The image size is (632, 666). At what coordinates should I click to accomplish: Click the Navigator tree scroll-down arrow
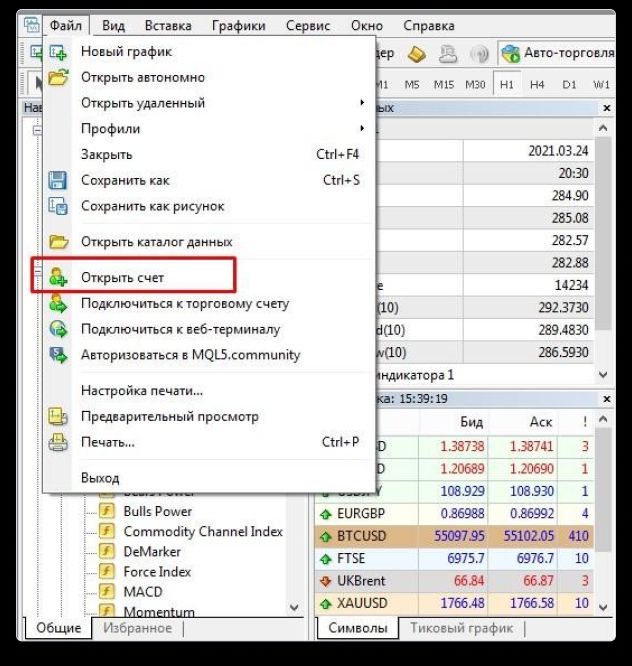coord(294,607)
